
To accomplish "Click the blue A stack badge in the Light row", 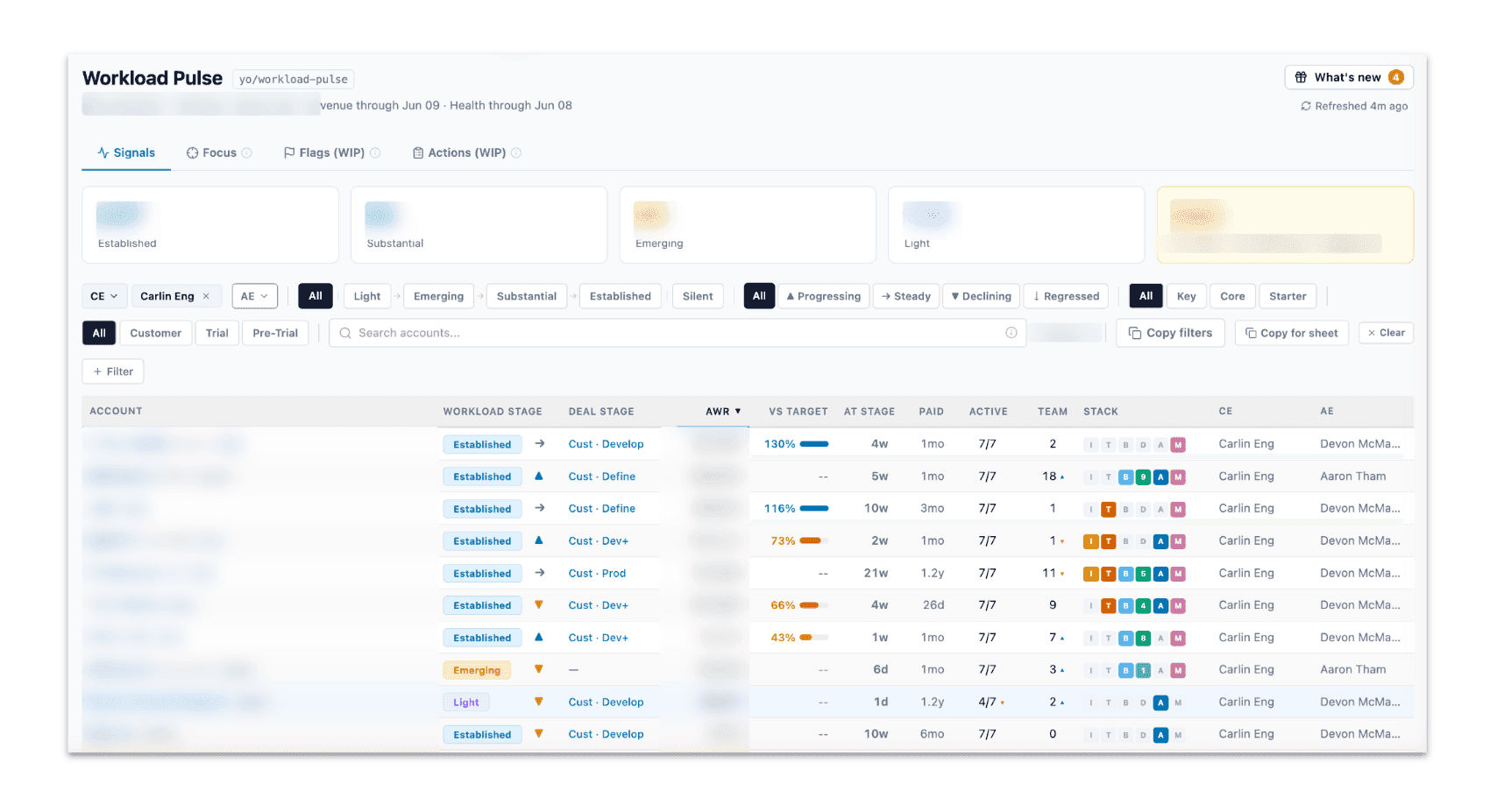I will click(1160, 703).
